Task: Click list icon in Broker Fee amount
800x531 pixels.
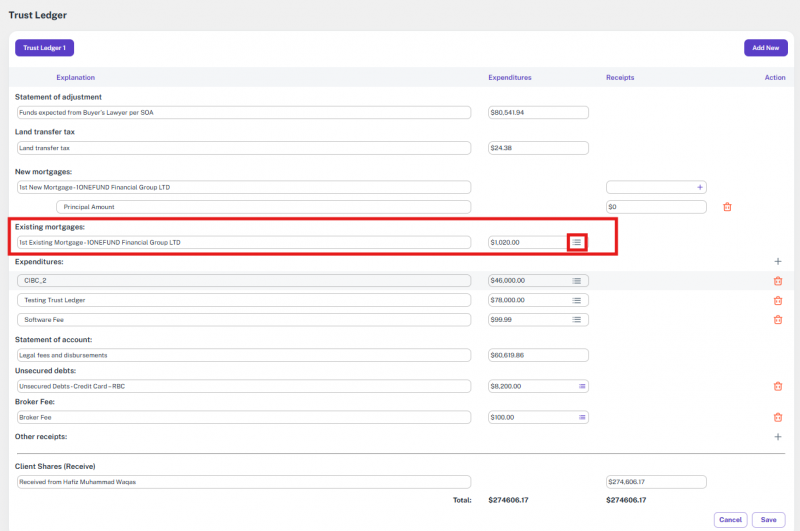Action: pos(582,417)
